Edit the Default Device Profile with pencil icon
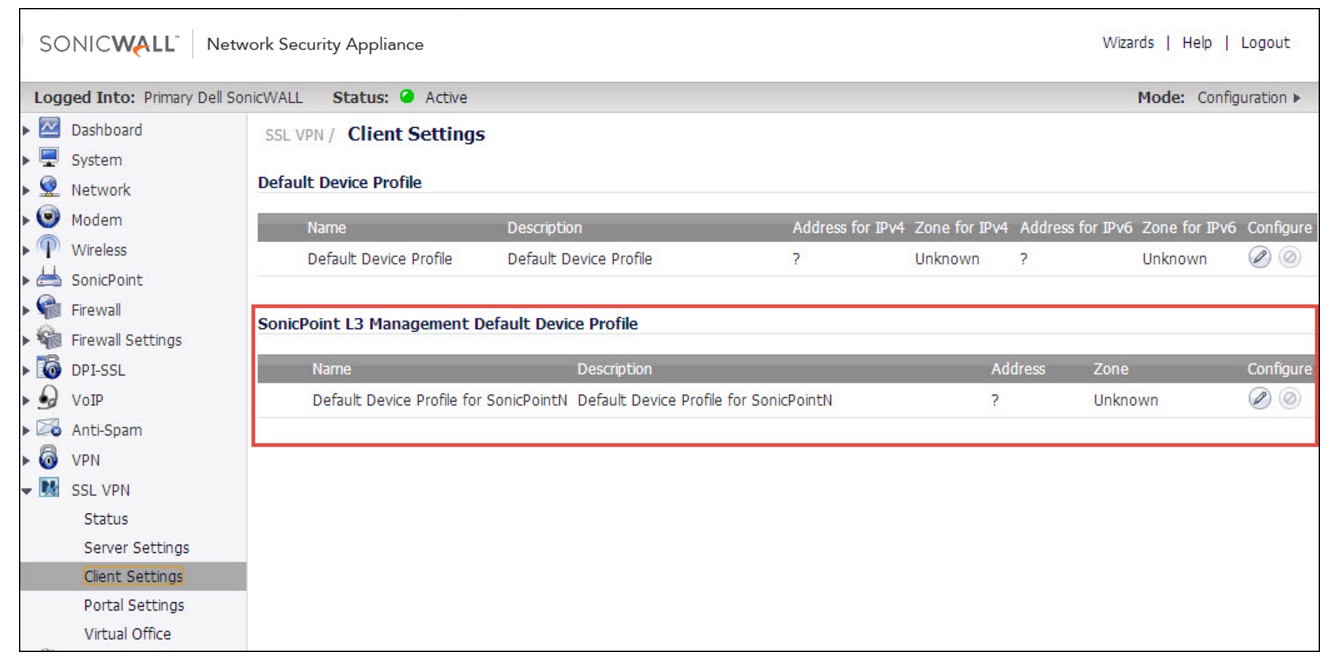1334x666 pixels. click(1260, 258)
